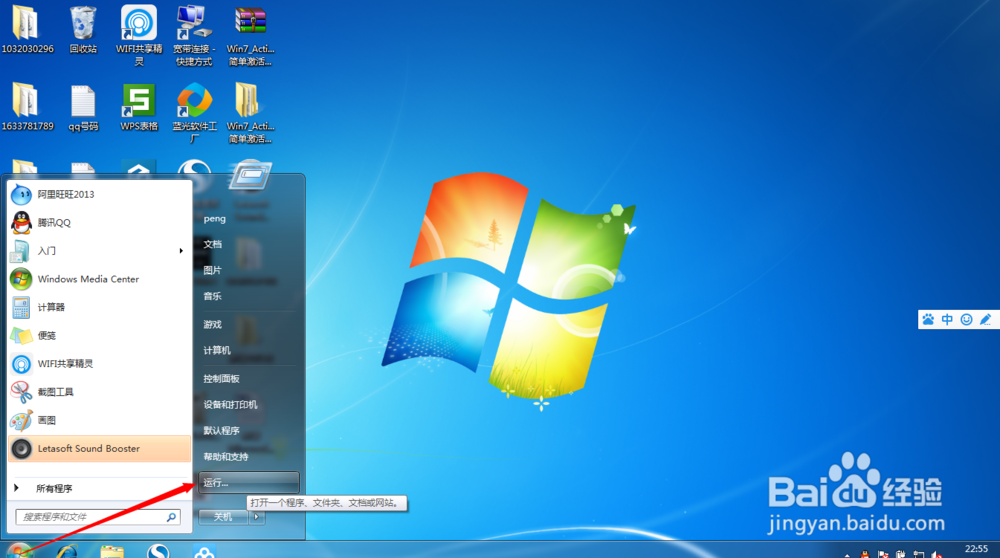Click the power plug tray icon
Screen dimensions: 1000x558
coord(901,554)
